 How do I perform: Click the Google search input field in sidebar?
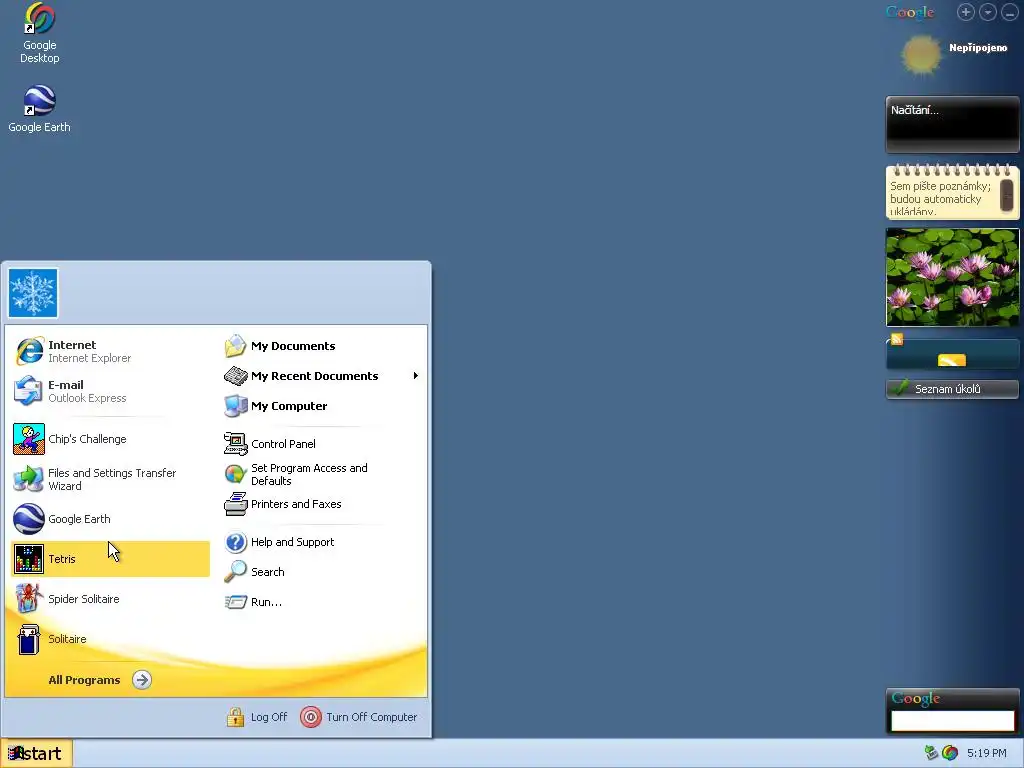click(952, 721)
